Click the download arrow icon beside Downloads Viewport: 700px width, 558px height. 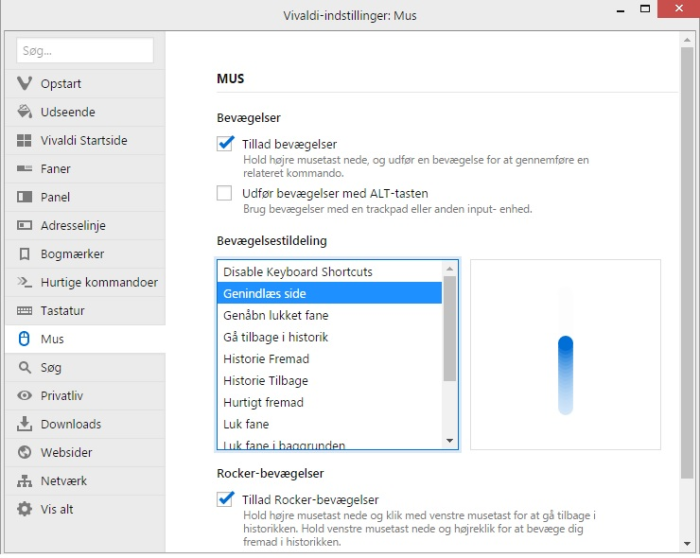tap(24, 424)
